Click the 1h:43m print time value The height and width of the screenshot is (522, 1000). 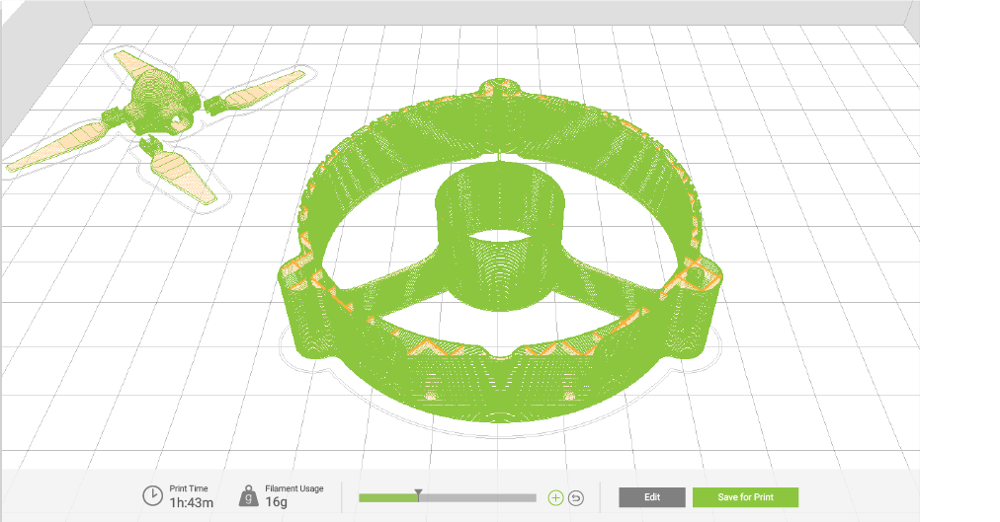point(191,502)
